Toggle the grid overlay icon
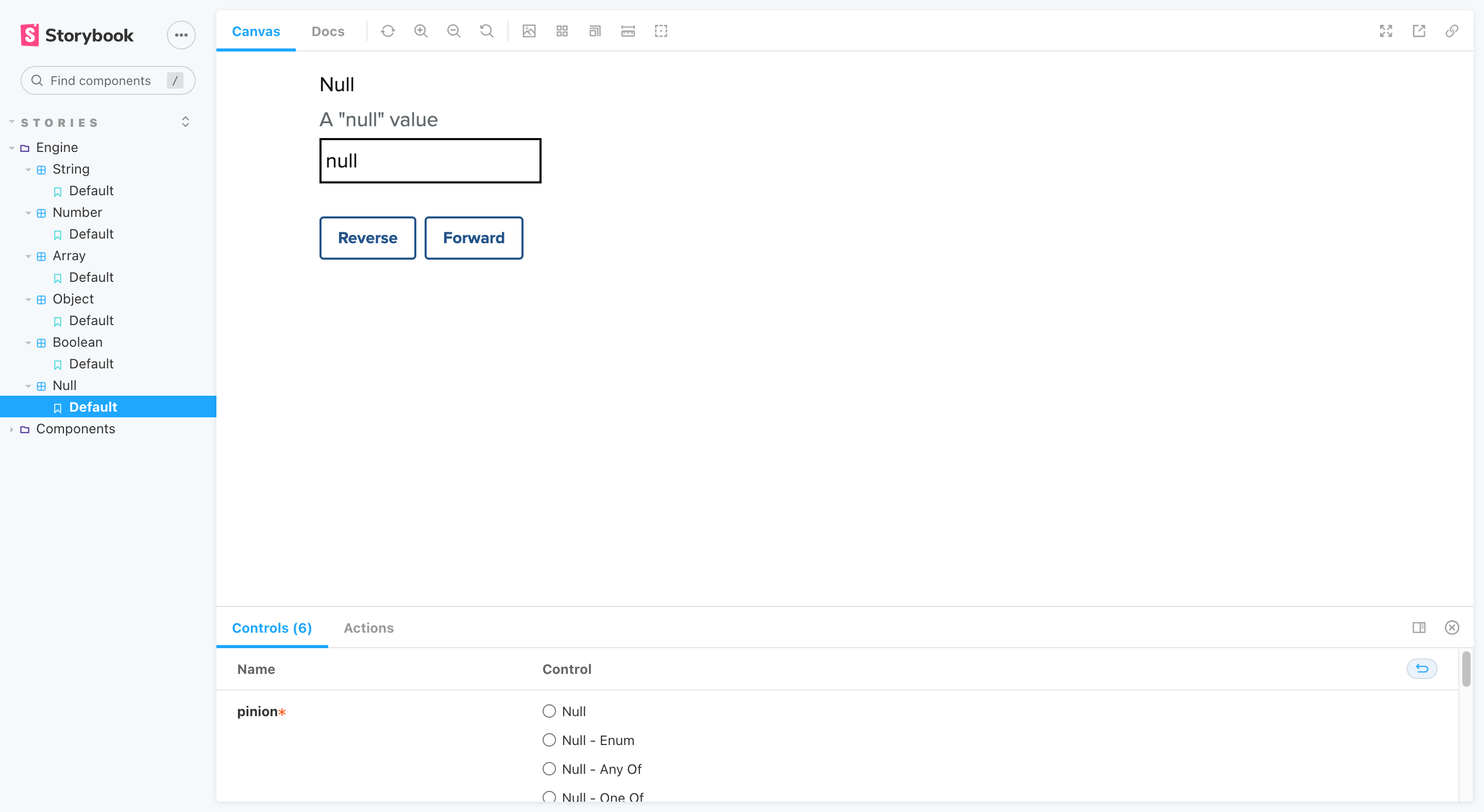 562,31
